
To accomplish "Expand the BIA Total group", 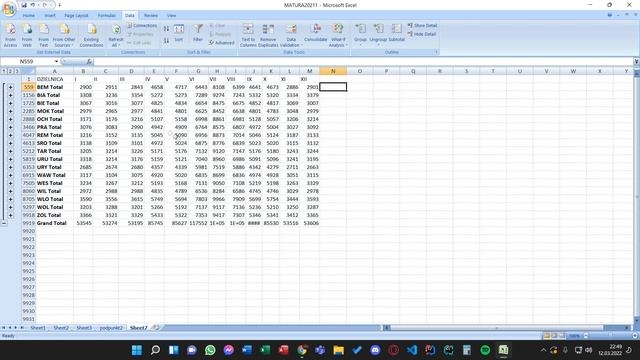I will click(x=10, y=95).
